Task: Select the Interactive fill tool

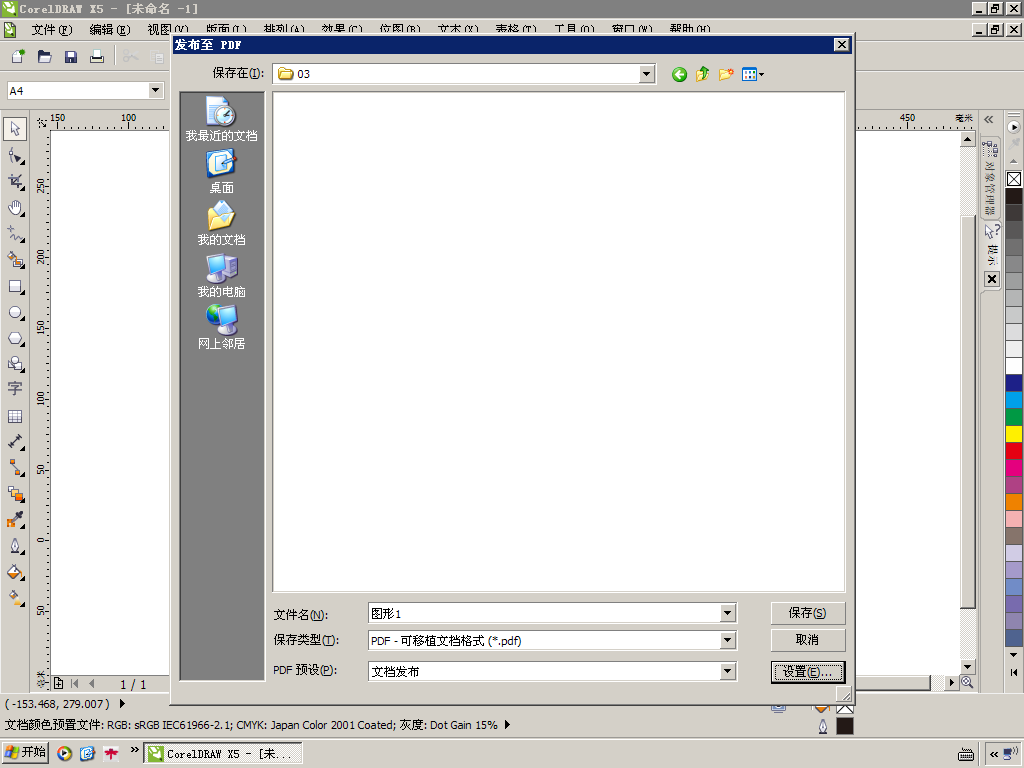Action: click(15, 598)
